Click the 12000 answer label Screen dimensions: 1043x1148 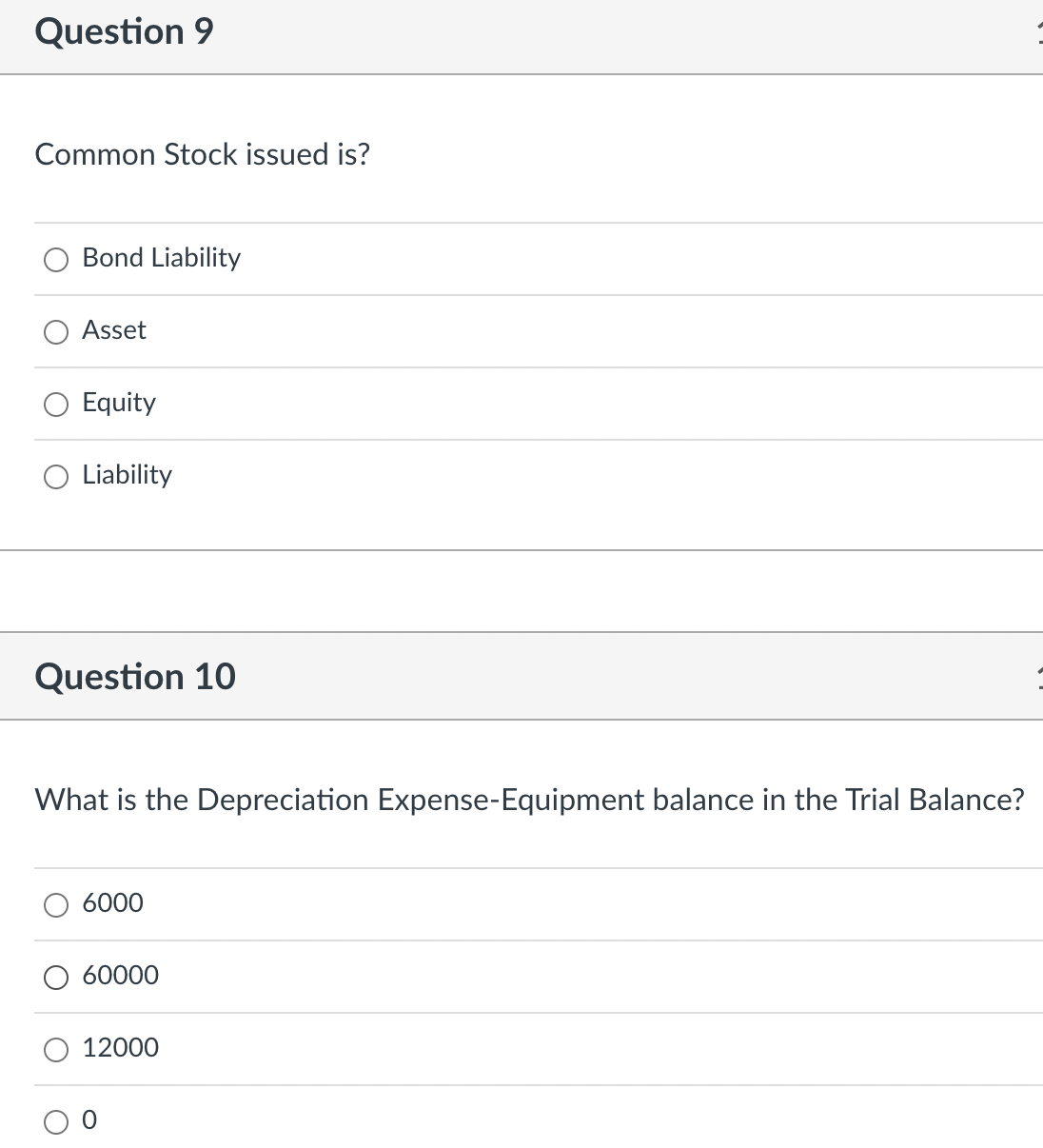click(120, 1048)
